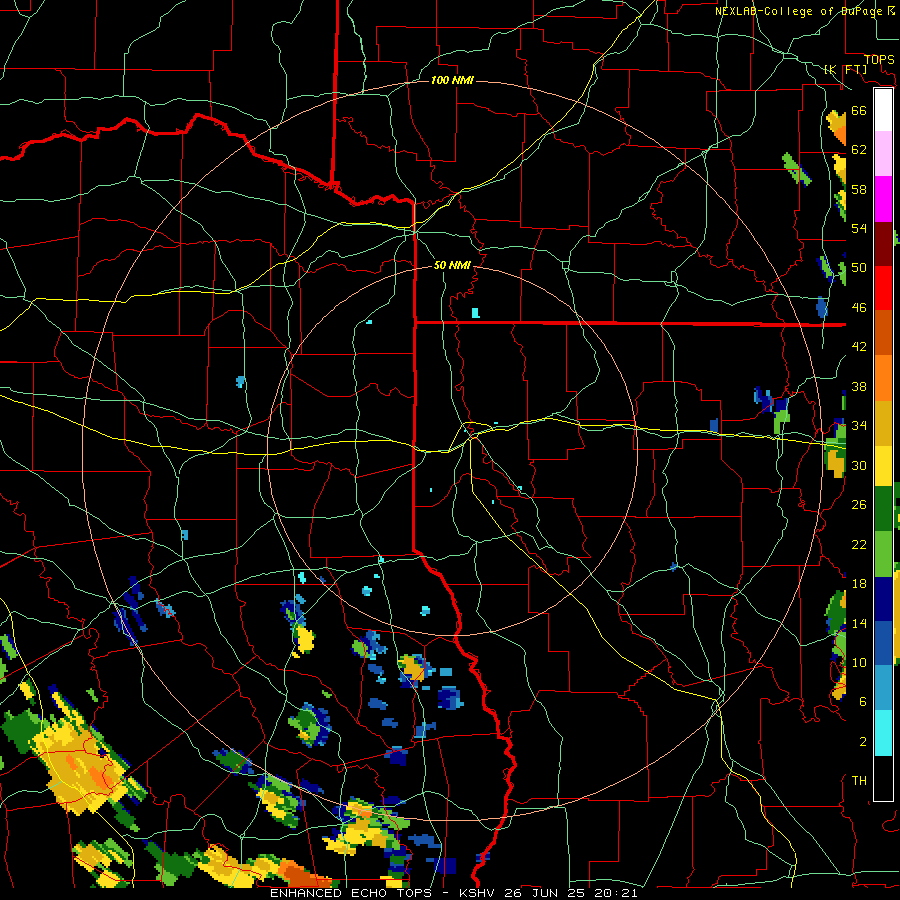Click the legend value '62'
Viewport: 900px width, 900px height.
coord(859,150)
